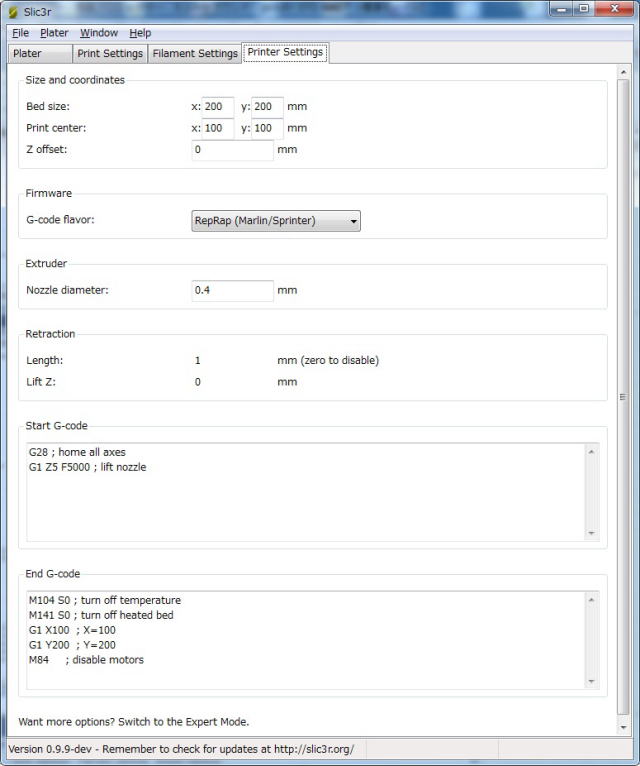640x766 pixels.
Task: Click the 'Z offset:' label
Action: pos(47,149)
